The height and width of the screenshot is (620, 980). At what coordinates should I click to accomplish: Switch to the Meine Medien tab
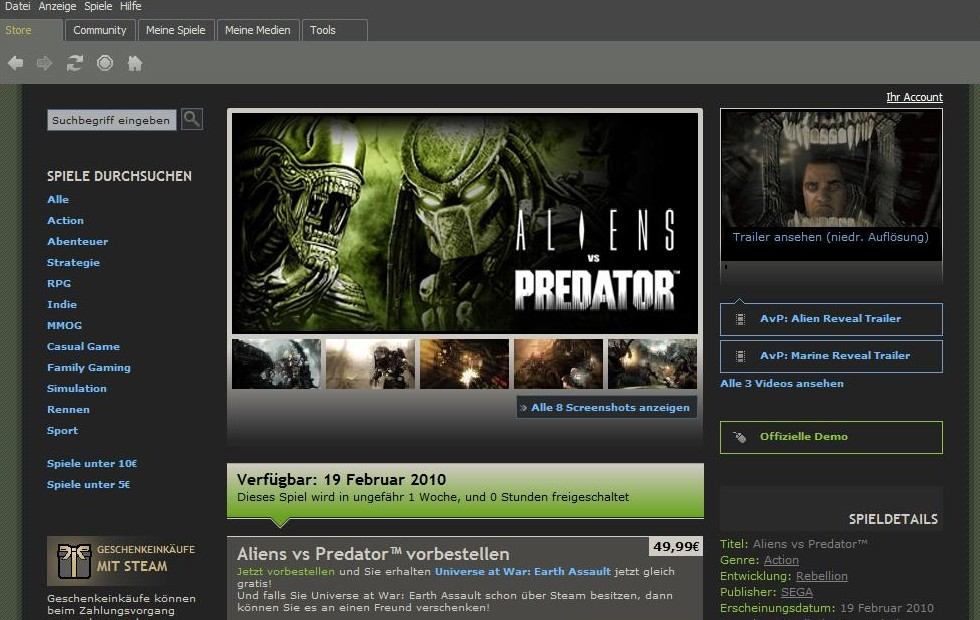tap(258, 30)
